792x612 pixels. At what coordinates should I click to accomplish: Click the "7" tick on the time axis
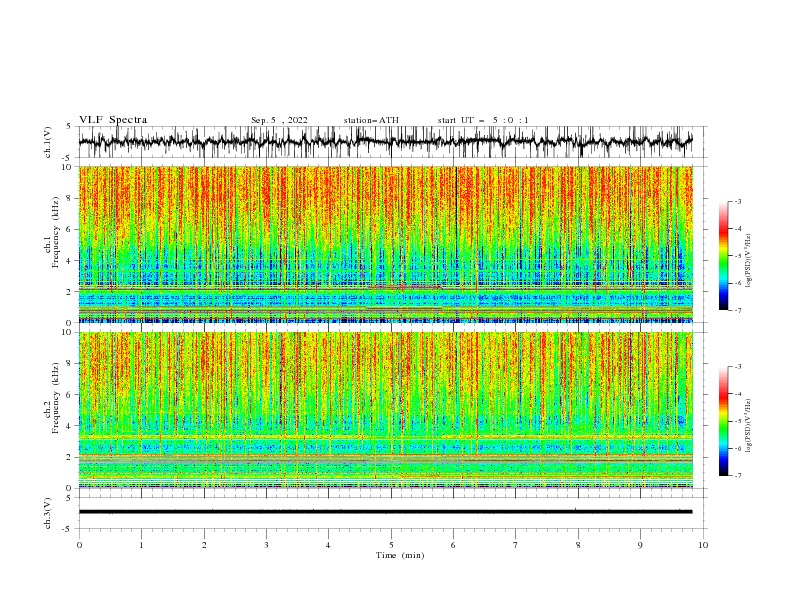coord(516,545)
